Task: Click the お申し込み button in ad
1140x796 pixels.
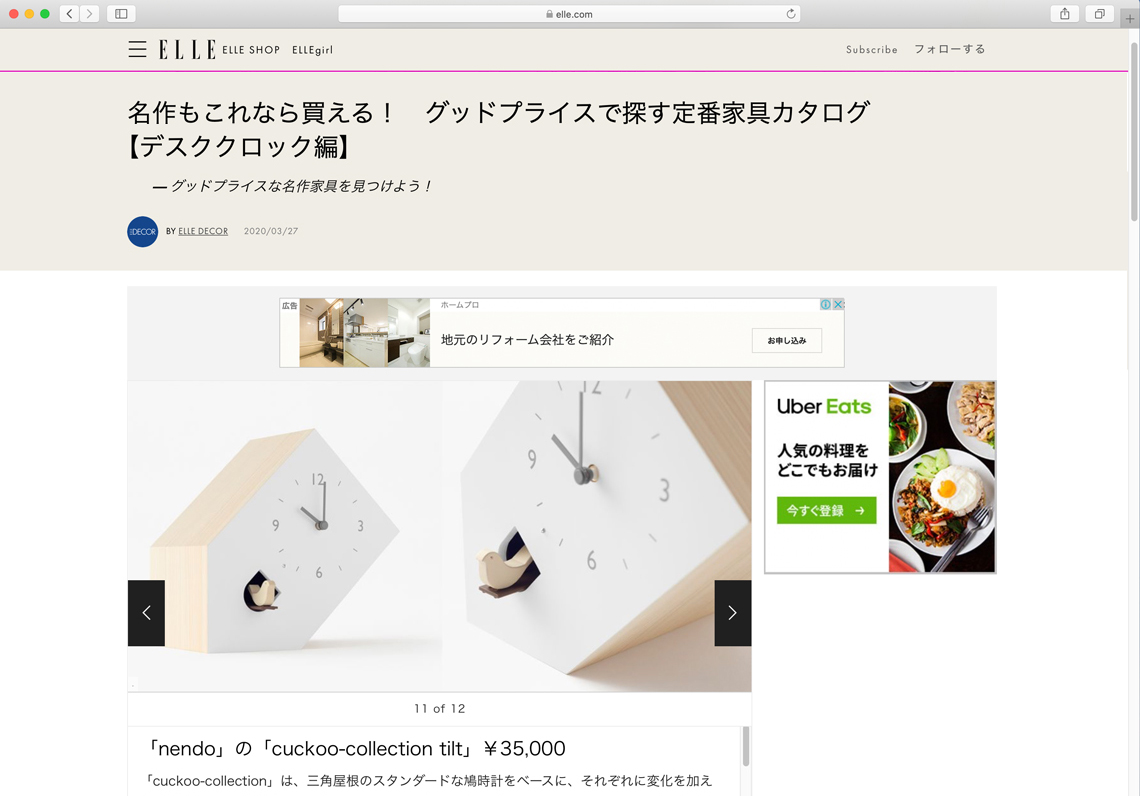Action: coord(787,340)
